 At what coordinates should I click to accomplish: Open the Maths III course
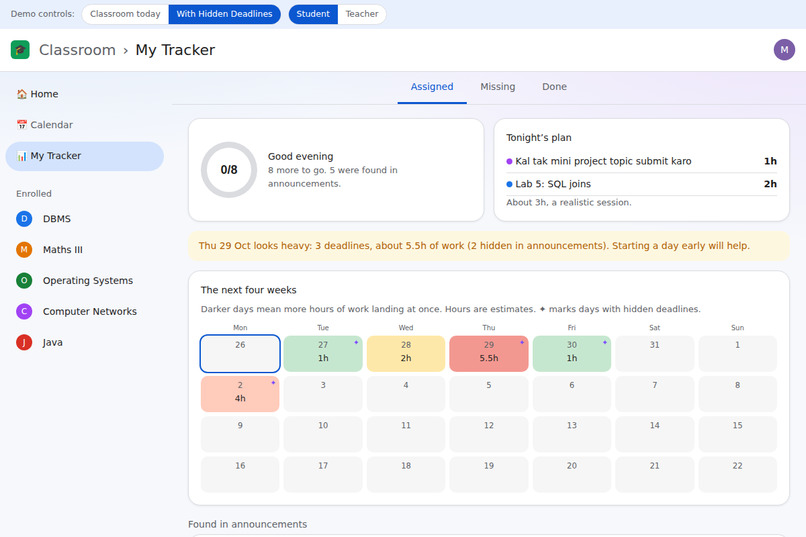click(x=85, y=250)
